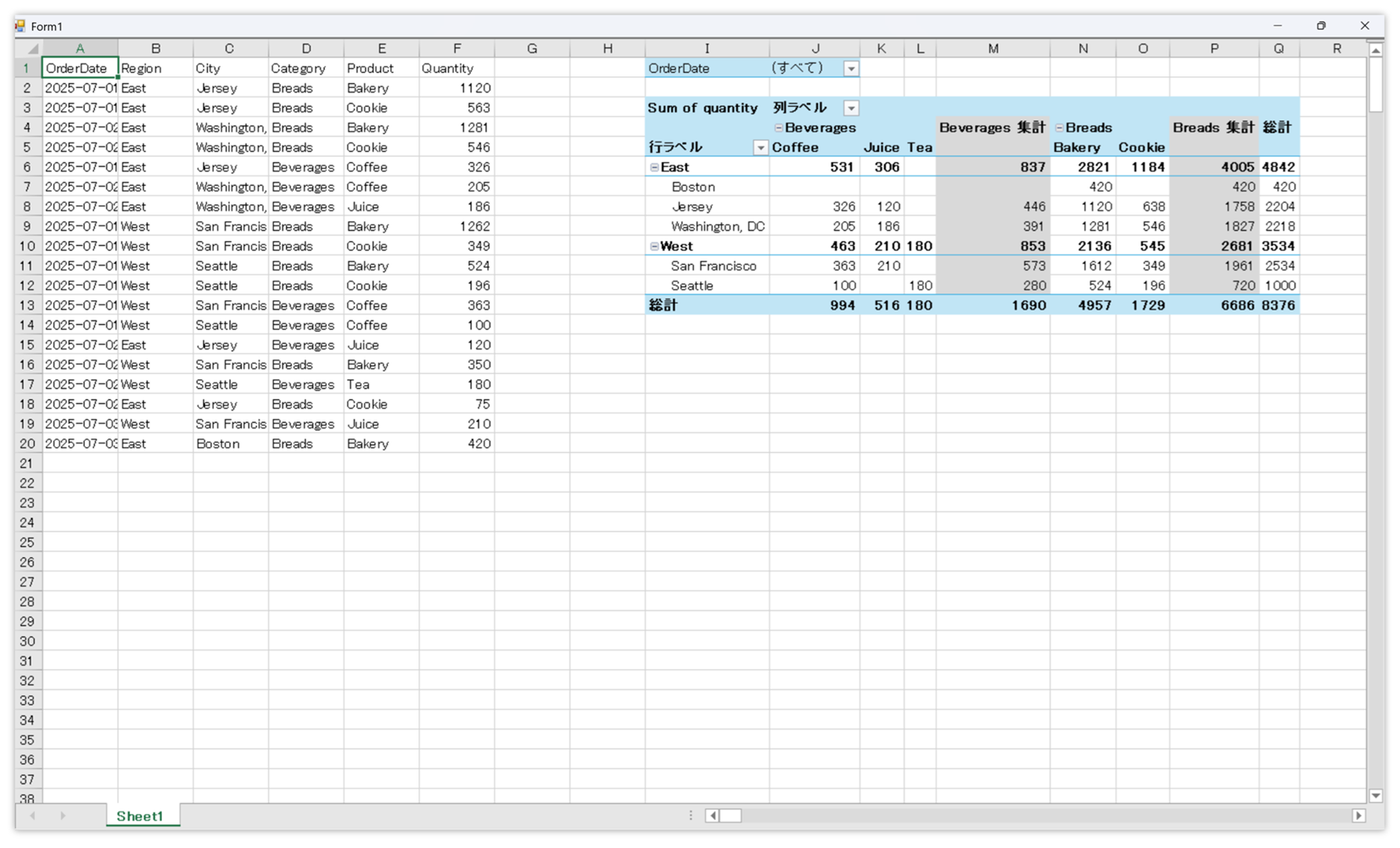Click the Select All corner triangle
The width and height of the screenshot is (1400, 848).
click(29, 48)
